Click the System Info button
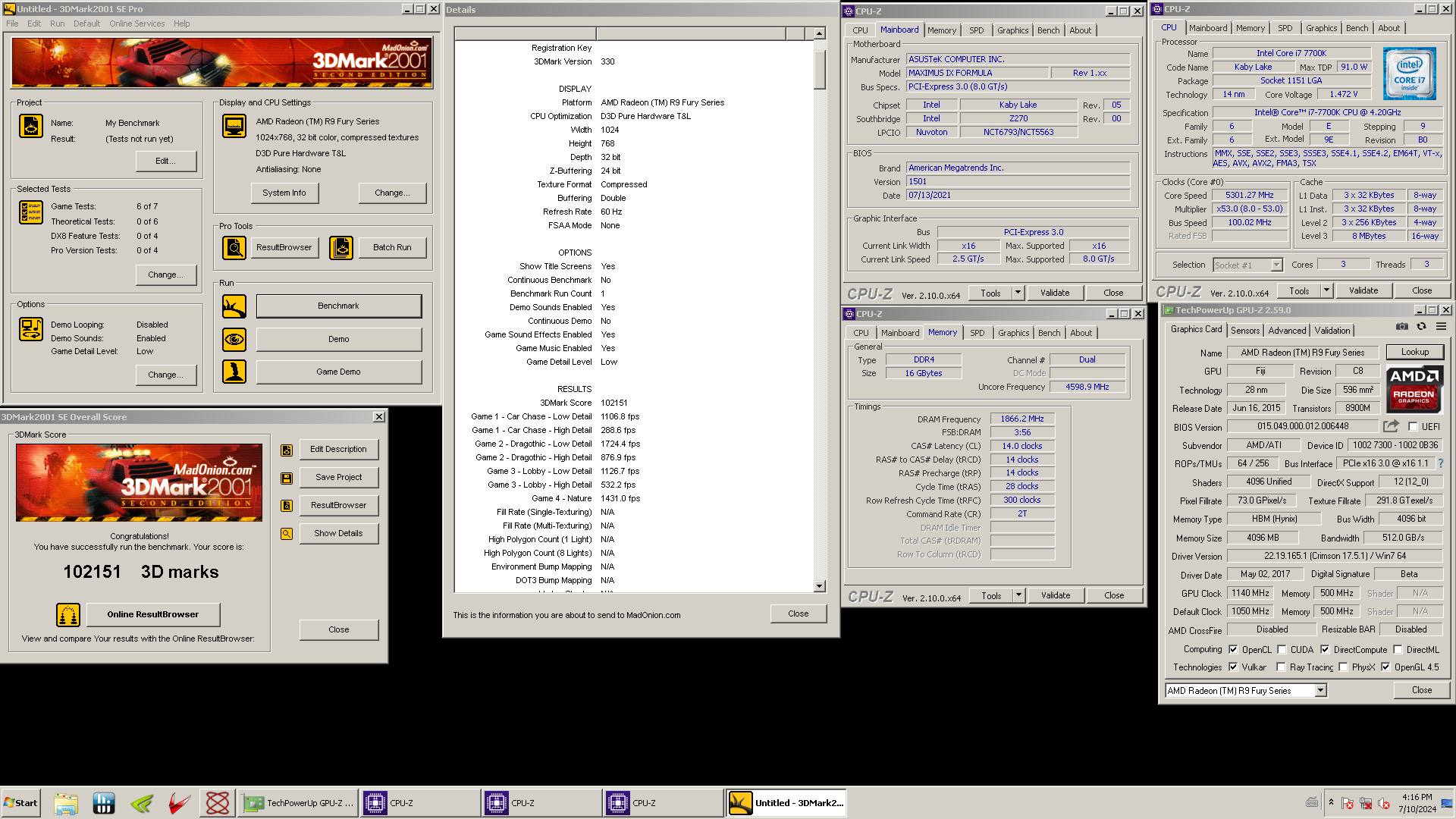Viewport: 1456px width, 819px height. 284,193
